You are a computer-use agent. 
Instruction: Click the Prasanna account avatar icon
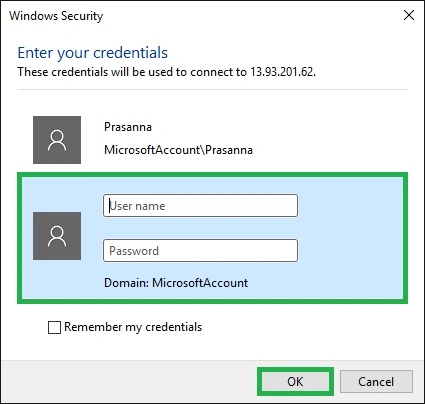click(x=57, y=140)
